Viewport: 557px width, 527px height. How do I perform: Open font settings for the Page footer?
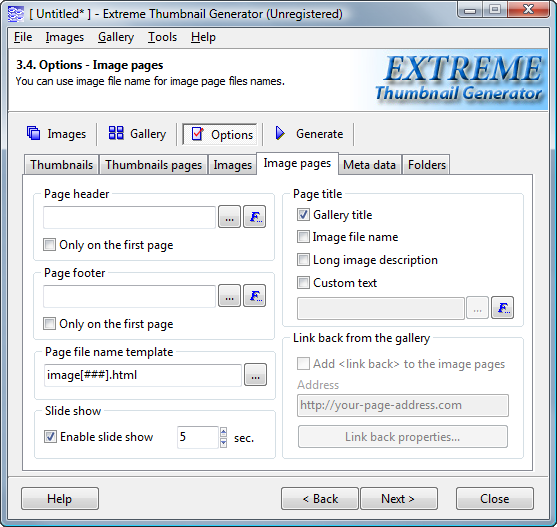point(254,295)
